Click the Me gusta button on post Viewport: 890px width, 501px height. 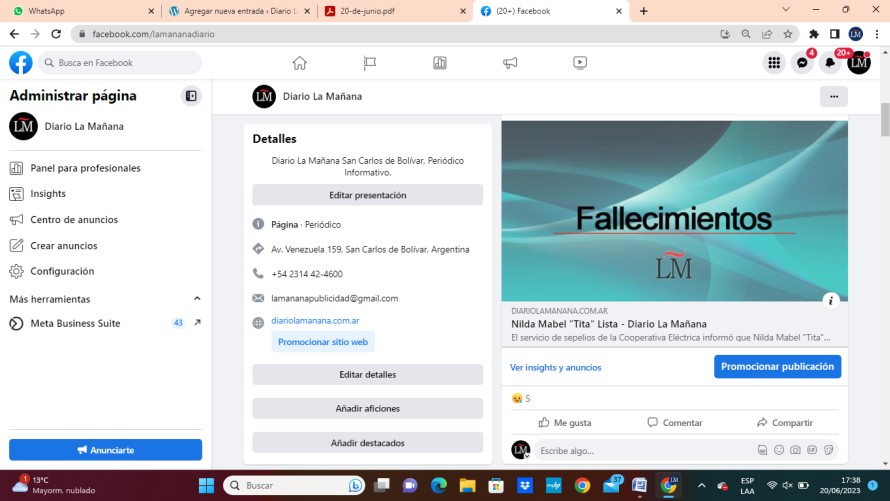563,422
